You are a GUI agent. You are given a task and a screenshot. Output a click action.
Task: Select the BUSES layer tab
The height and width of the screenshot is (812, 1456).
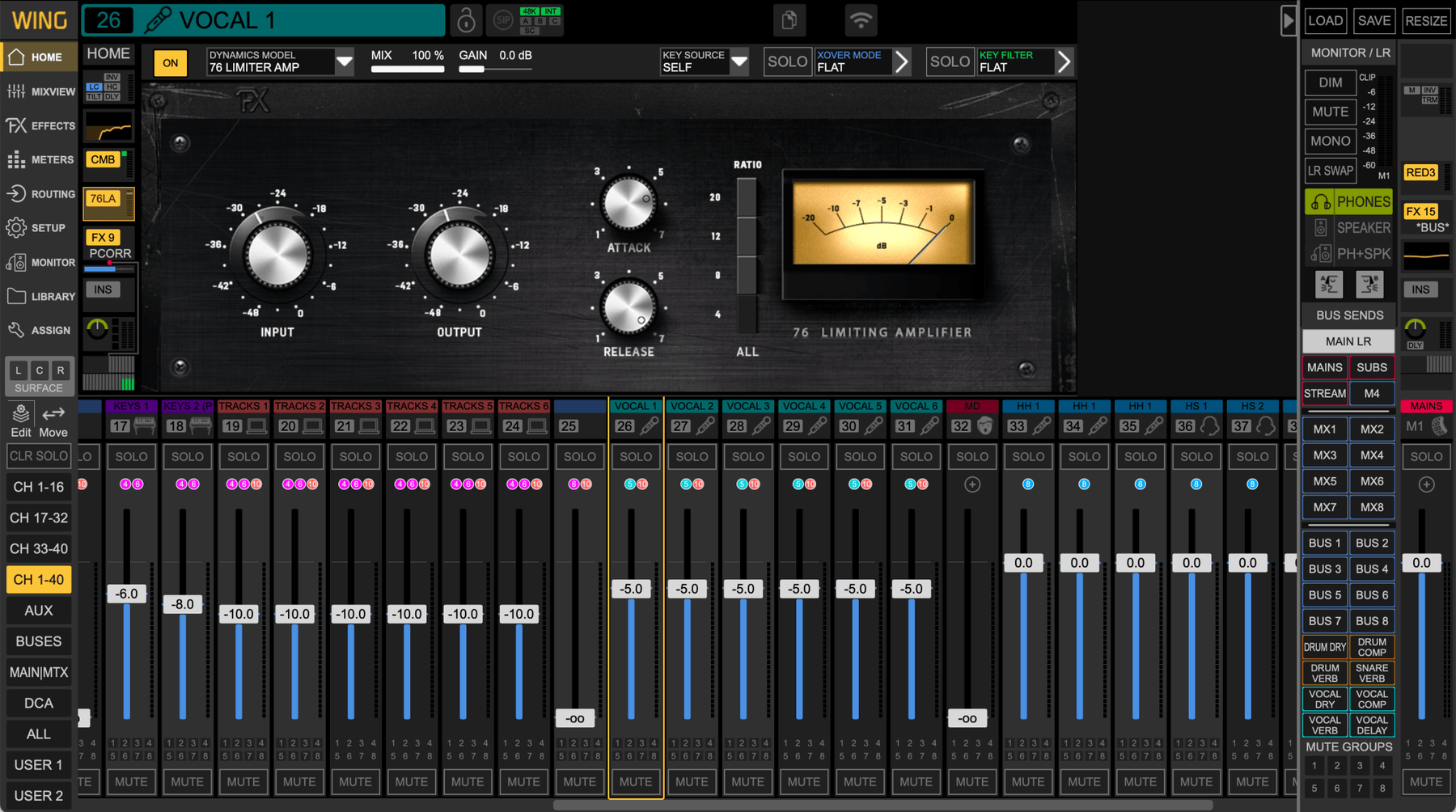[x=39, y=641]
